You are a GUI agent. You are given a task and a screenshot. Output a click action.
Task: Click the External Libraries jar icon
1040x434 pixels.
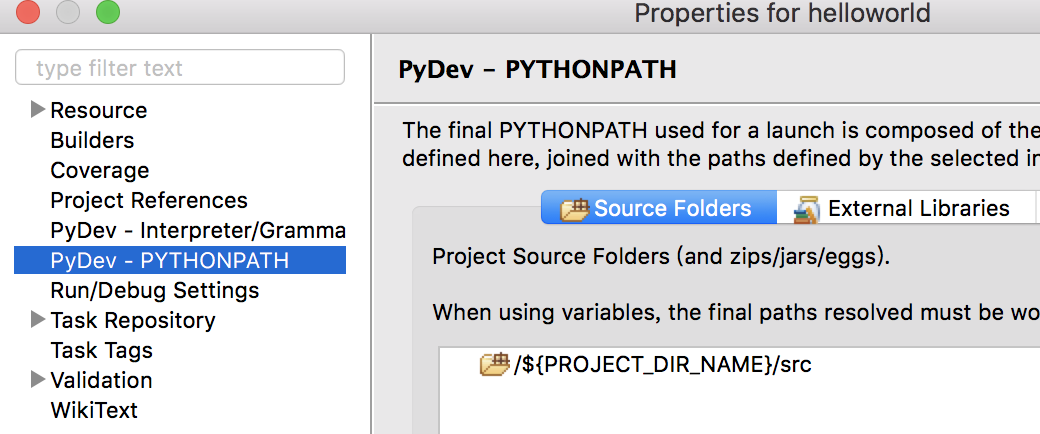tap(807, 209)
